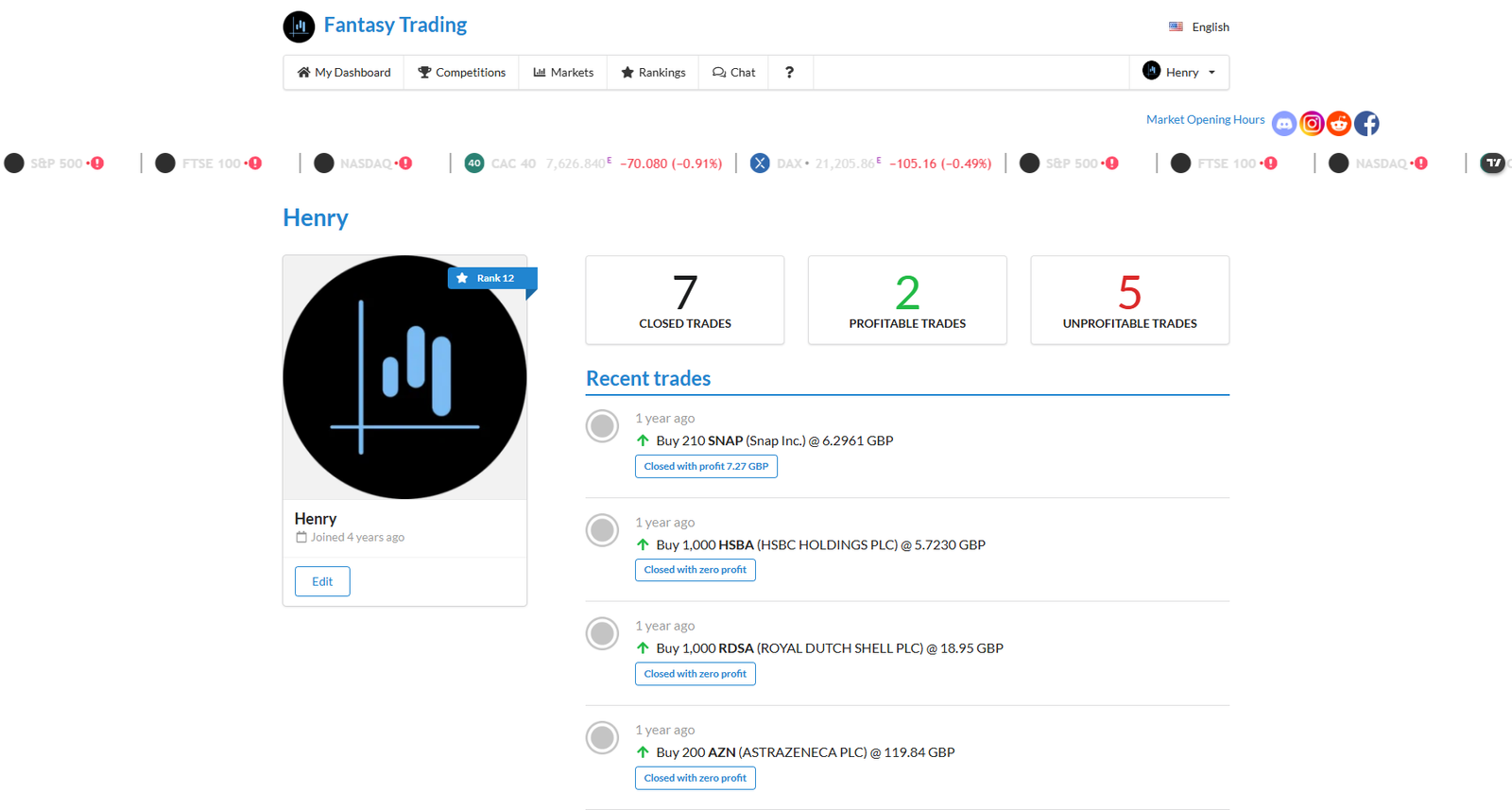Click Closed with zero profit under RDSA
The image size is (1512, 810).
(x=696, y=674)
